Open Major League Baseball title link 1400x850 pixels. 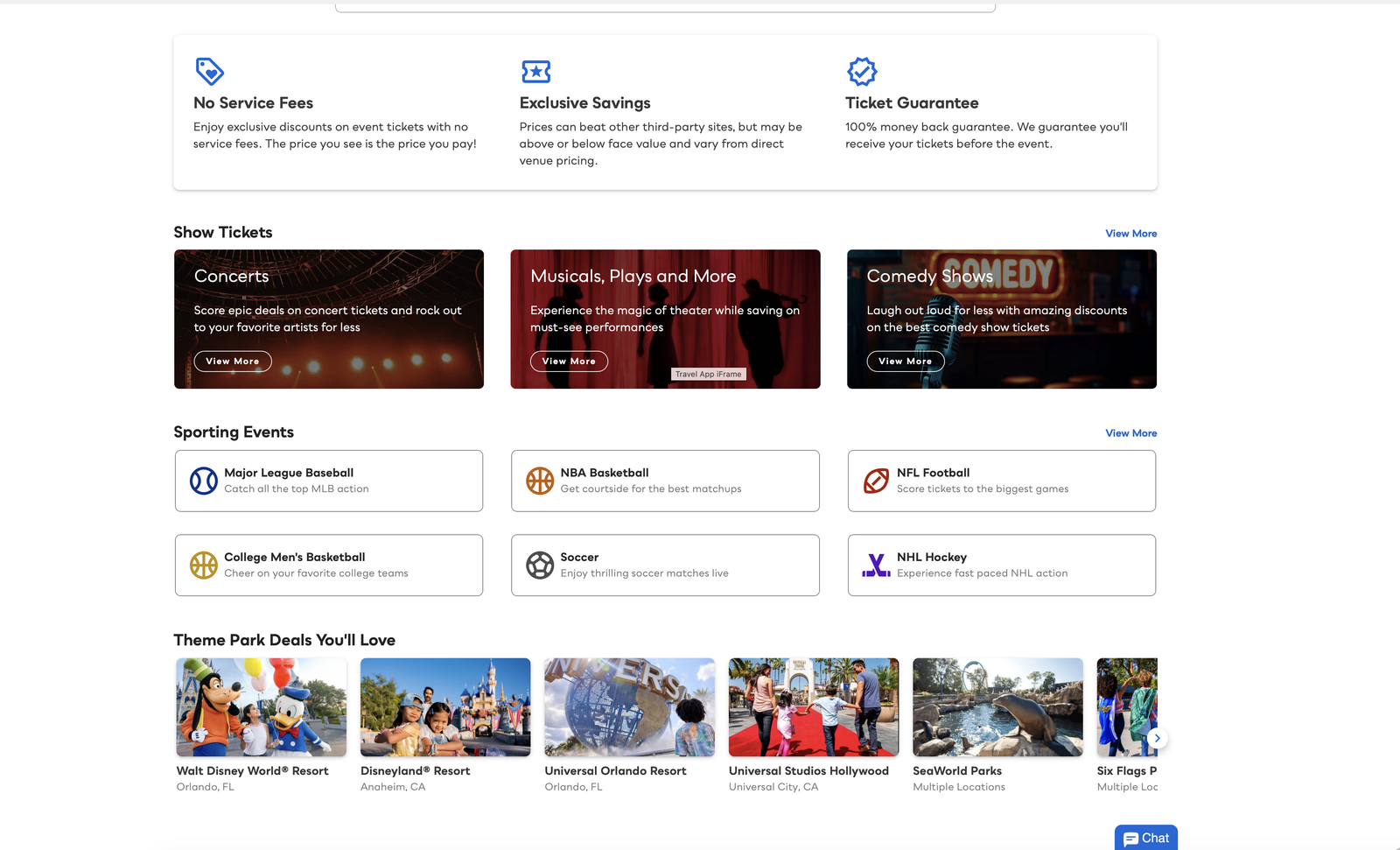click(x=289, y=473)
